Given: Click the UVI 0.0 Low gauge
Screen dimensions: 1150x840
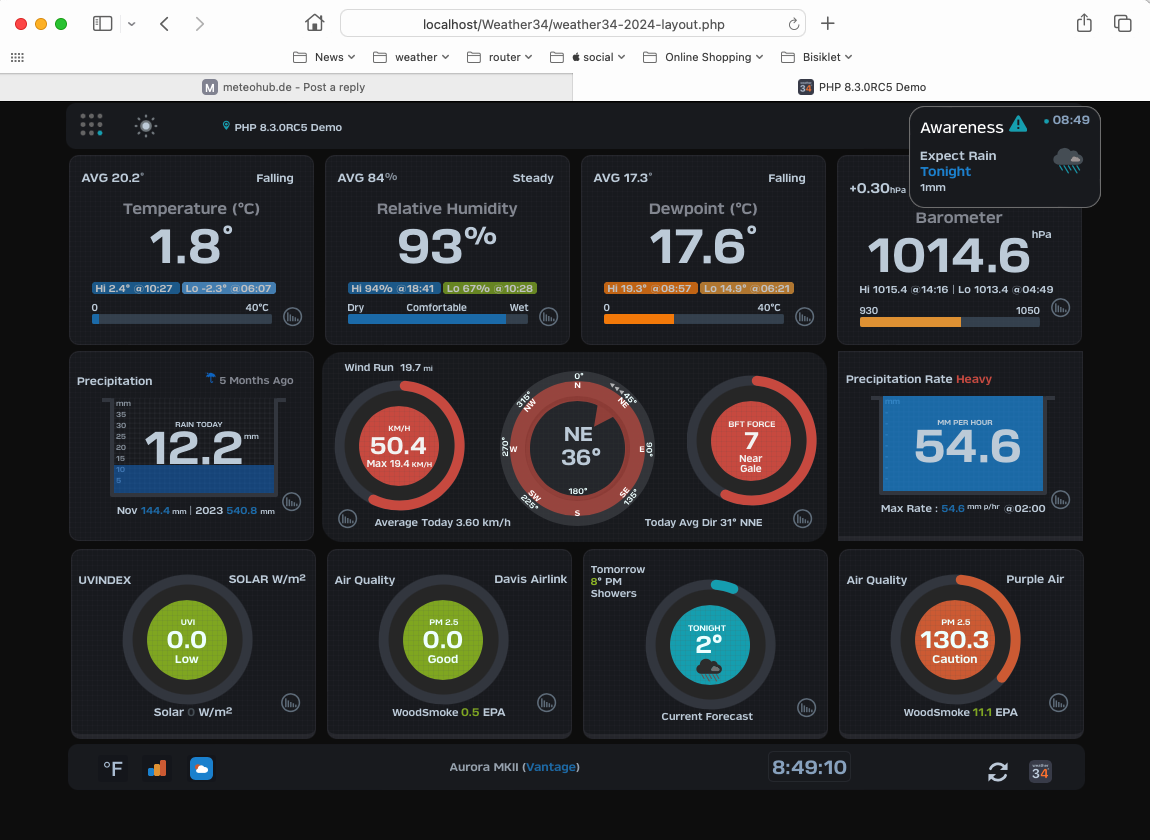Looking at the screenshot, I should point(187,640).
